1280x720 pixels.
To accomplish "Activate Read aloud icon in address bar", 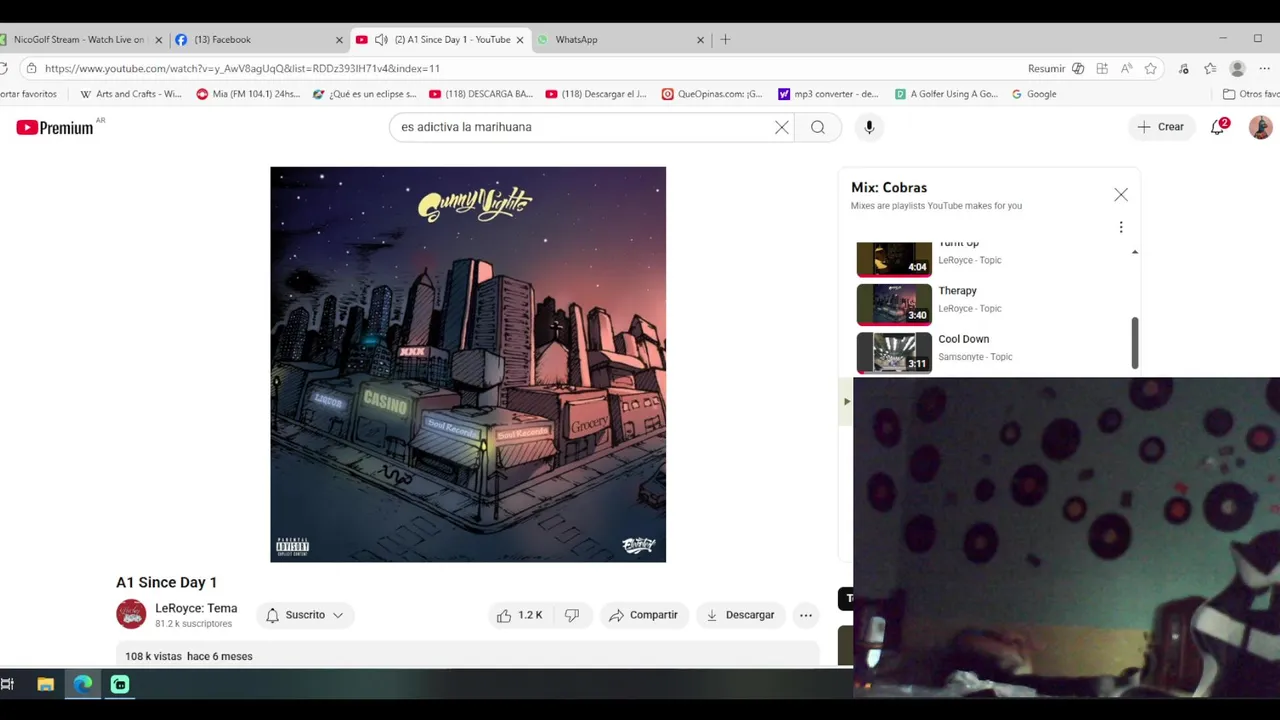I will [x=1126, y=69].
